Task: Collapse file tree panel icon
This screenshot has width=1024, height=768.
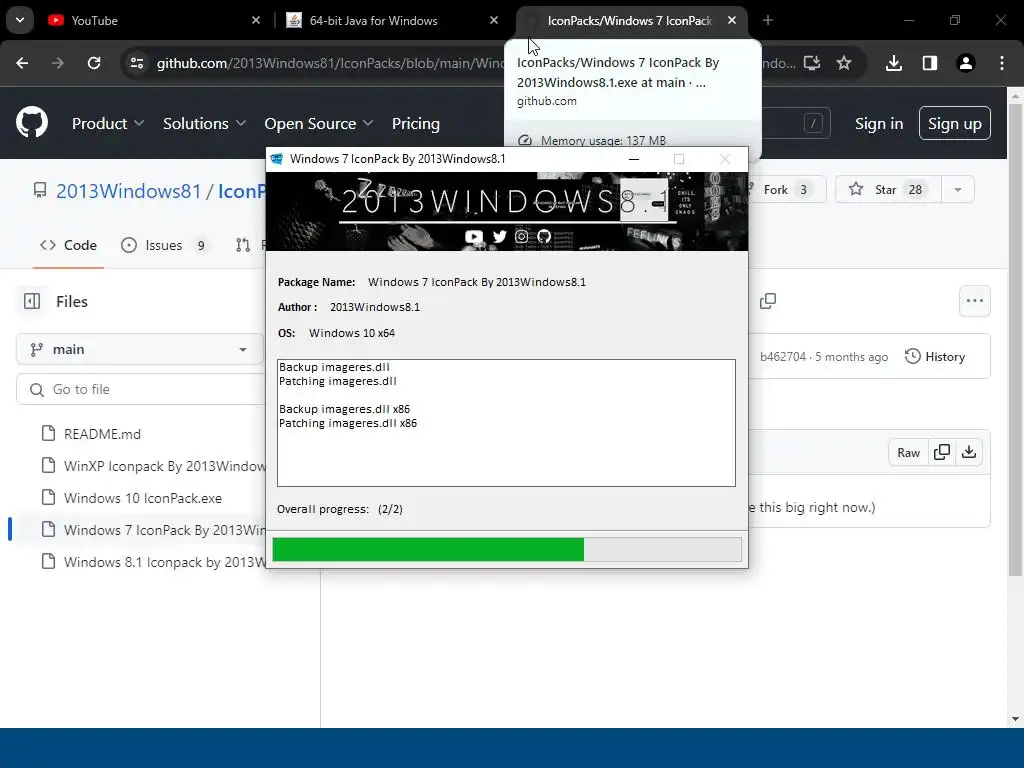Action: (32, 301)
